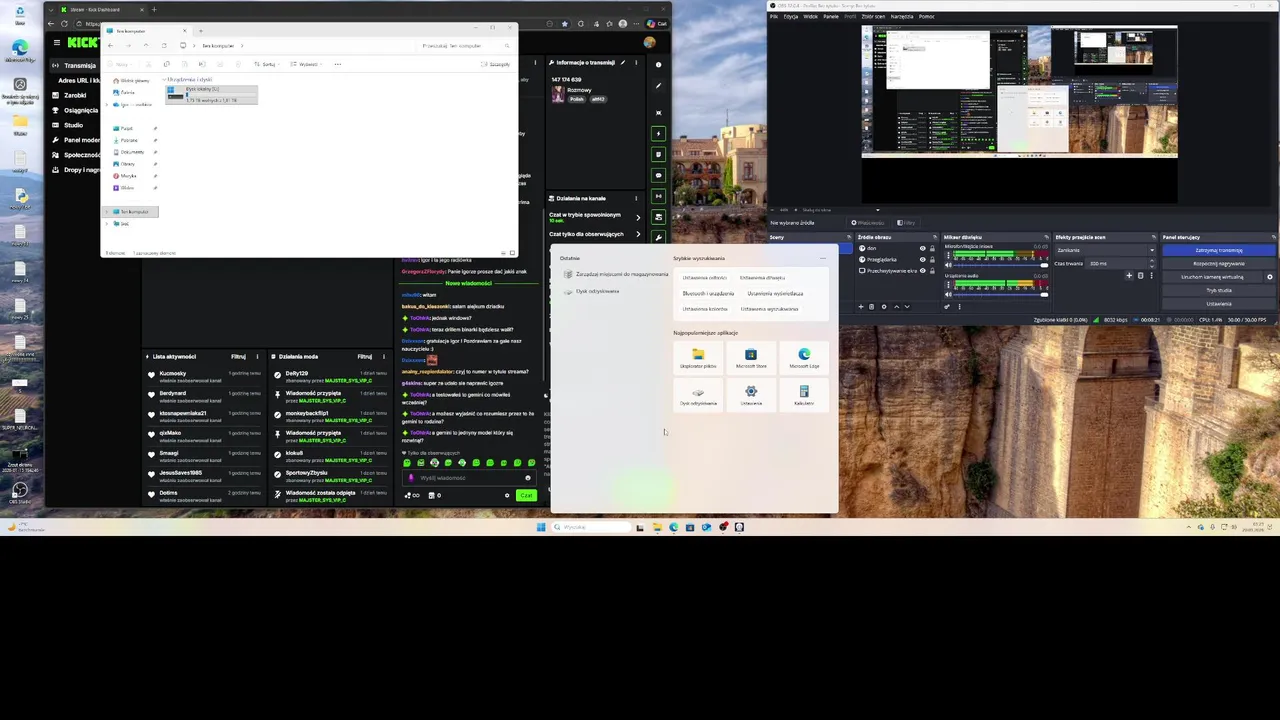Expand Ten komputer in Explorer tree
The image size is (1280, 720).
tap(108, 211)
